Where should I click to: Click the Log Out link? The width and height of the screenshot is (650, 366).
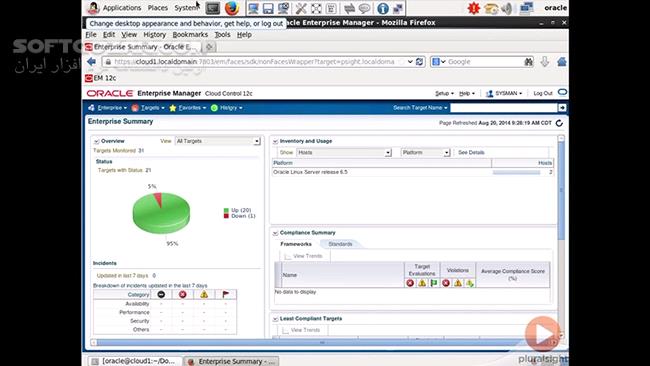(543, 94)
